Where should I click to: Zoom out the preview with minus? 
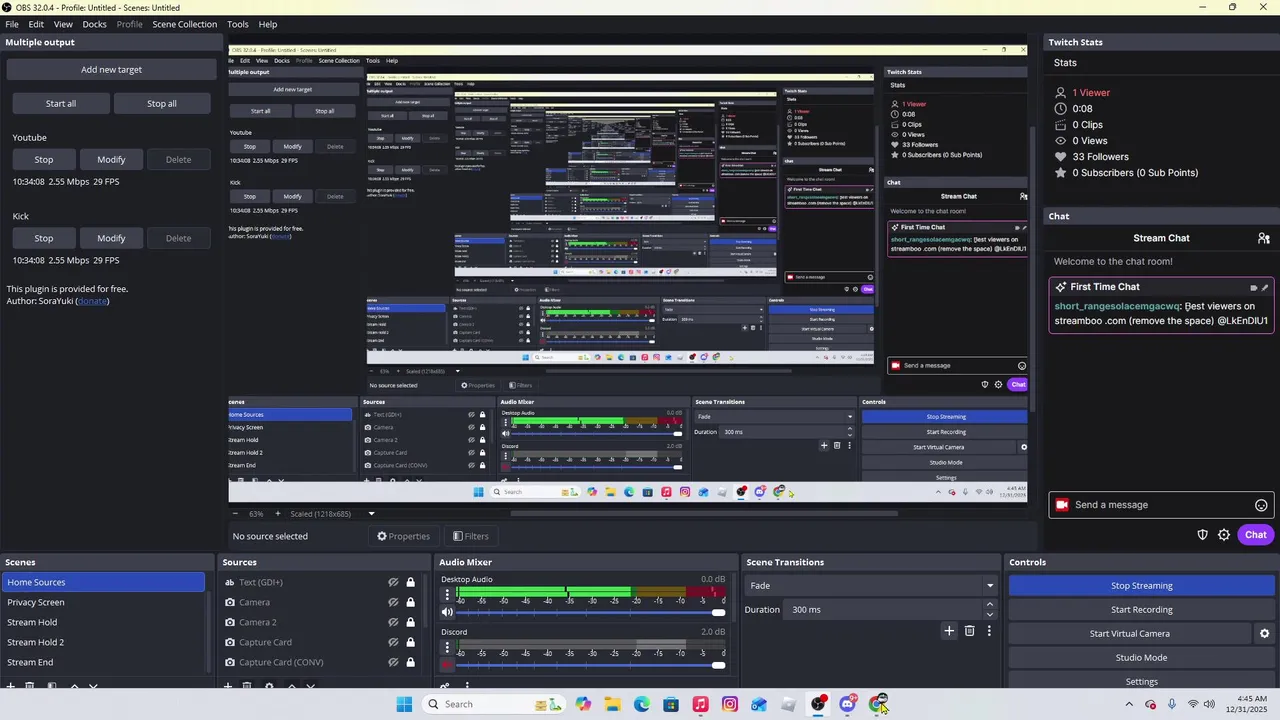[x=237, y=514]
